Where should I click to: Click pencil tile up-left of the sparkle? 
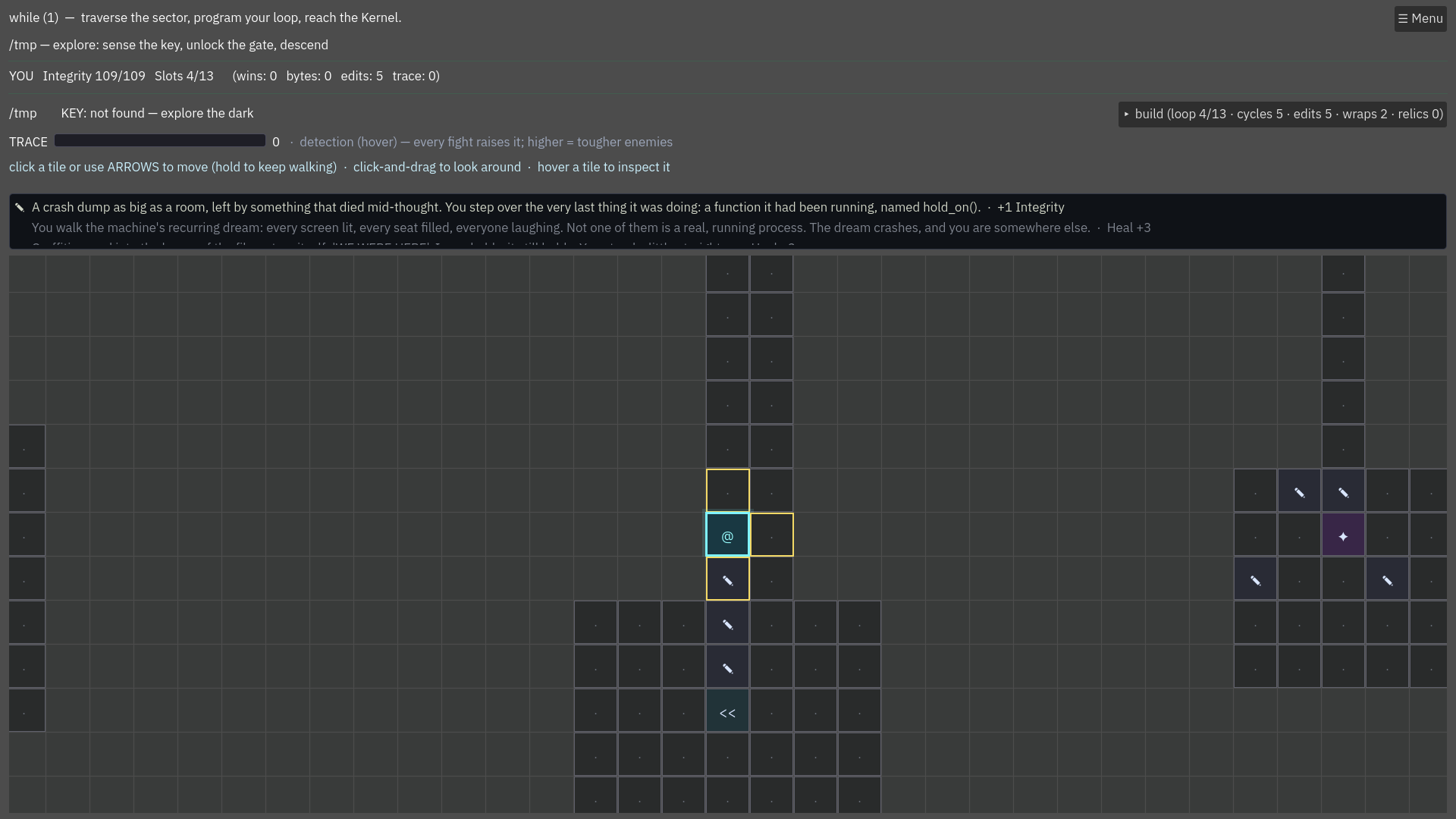coord(1299,491)
